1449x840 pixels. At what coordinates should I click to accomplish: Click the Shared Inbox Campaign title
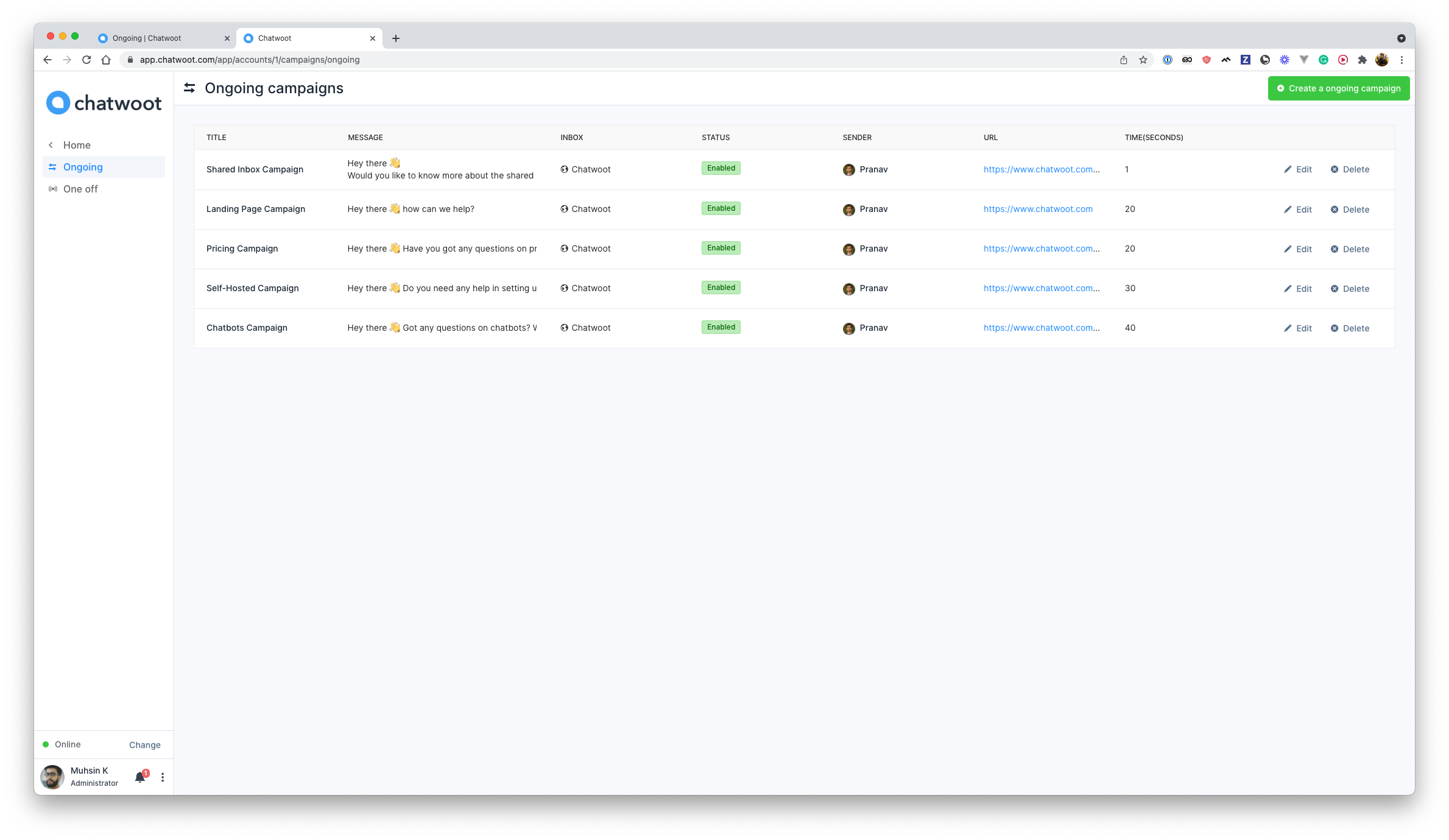(255, 169)
